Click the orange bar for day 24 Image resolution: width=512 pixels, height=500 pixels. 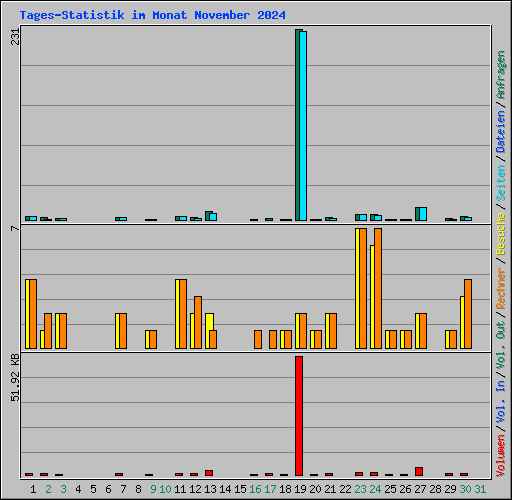pos(378,289)
